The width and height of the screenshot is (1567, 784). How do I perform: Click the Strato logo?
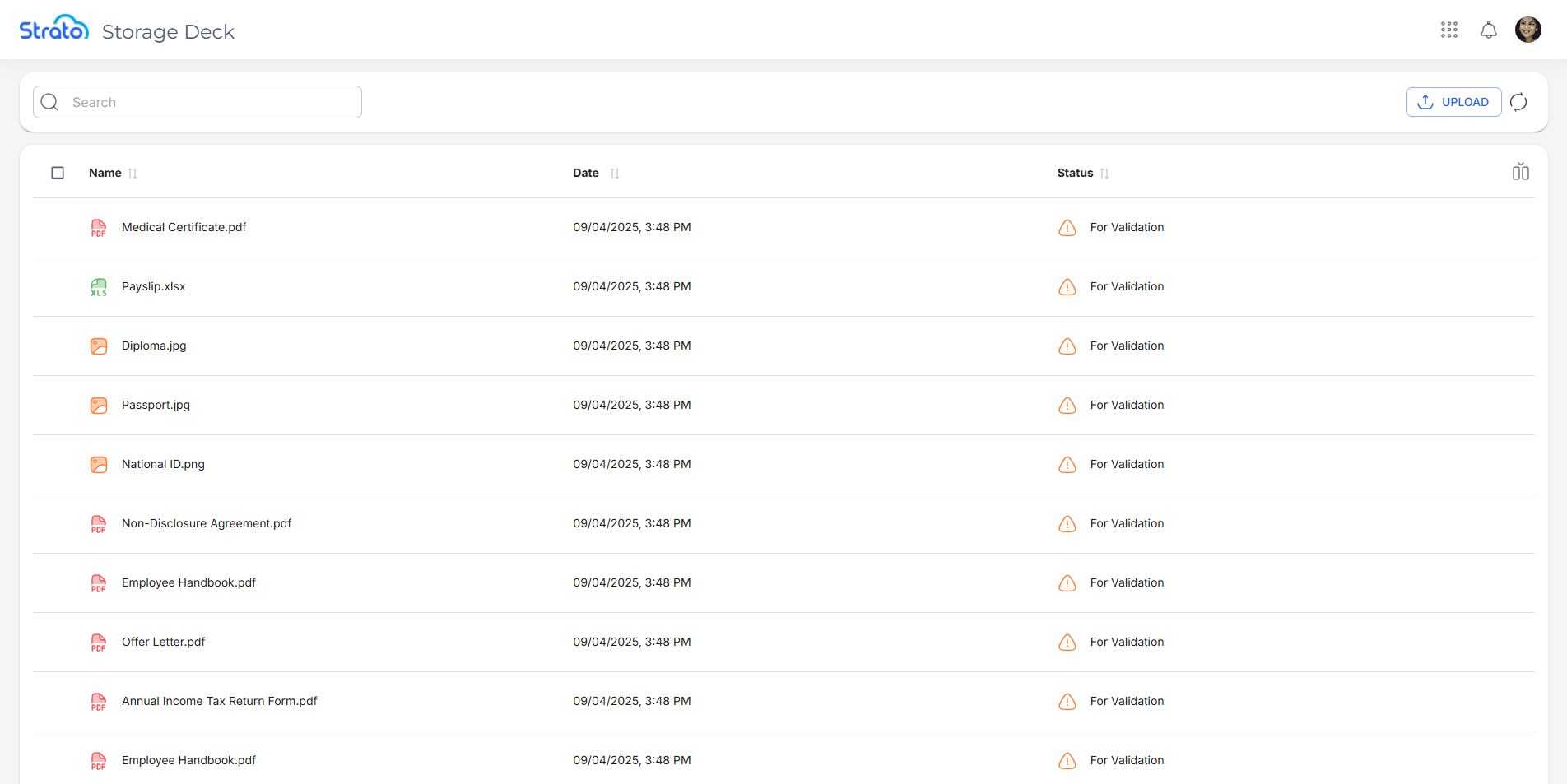coord(54,30)
